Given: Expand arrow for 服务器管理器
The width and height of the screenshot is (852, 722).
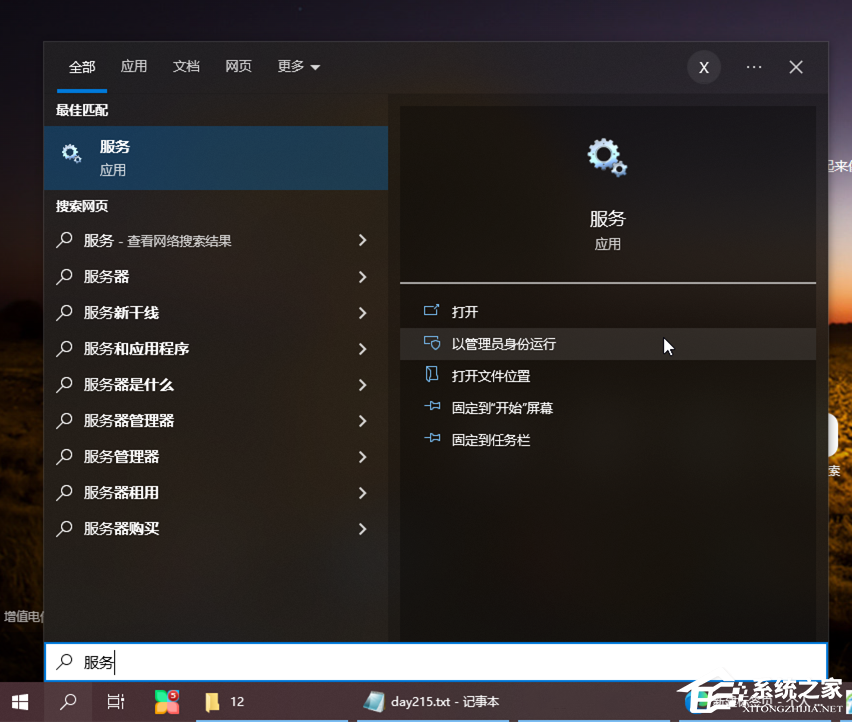Looking at the screenshot, I should pos(362,421).
